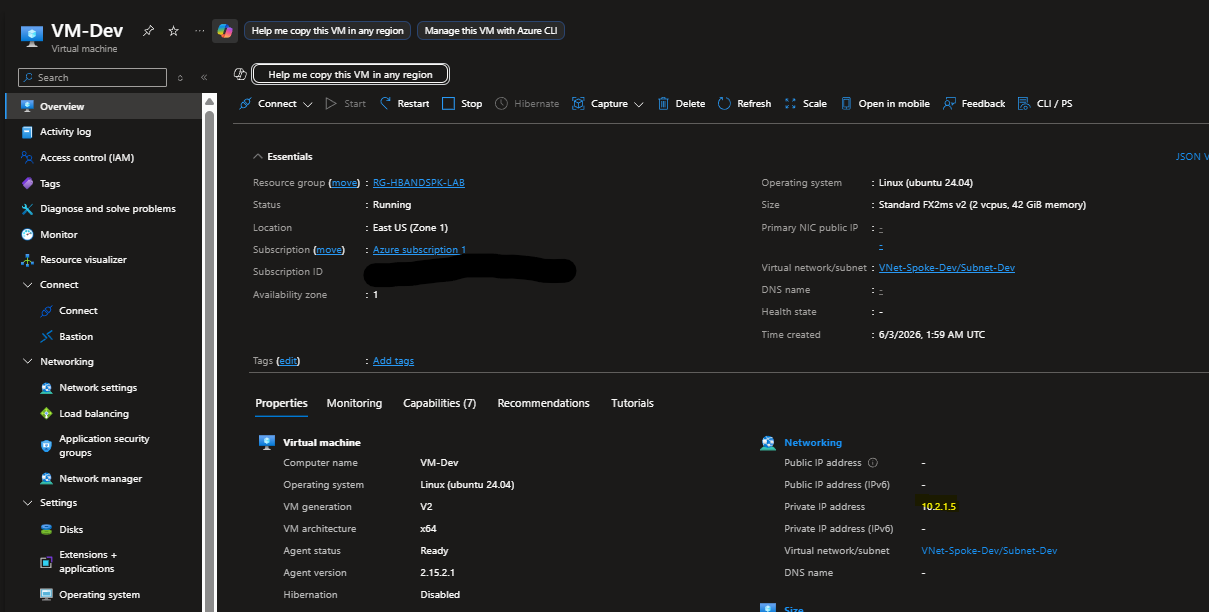Image resolution: width=1209 pixels, height=612 pixels.
Task: Click the Standard FX2ms v2 size text
Action: pos(982,205)
